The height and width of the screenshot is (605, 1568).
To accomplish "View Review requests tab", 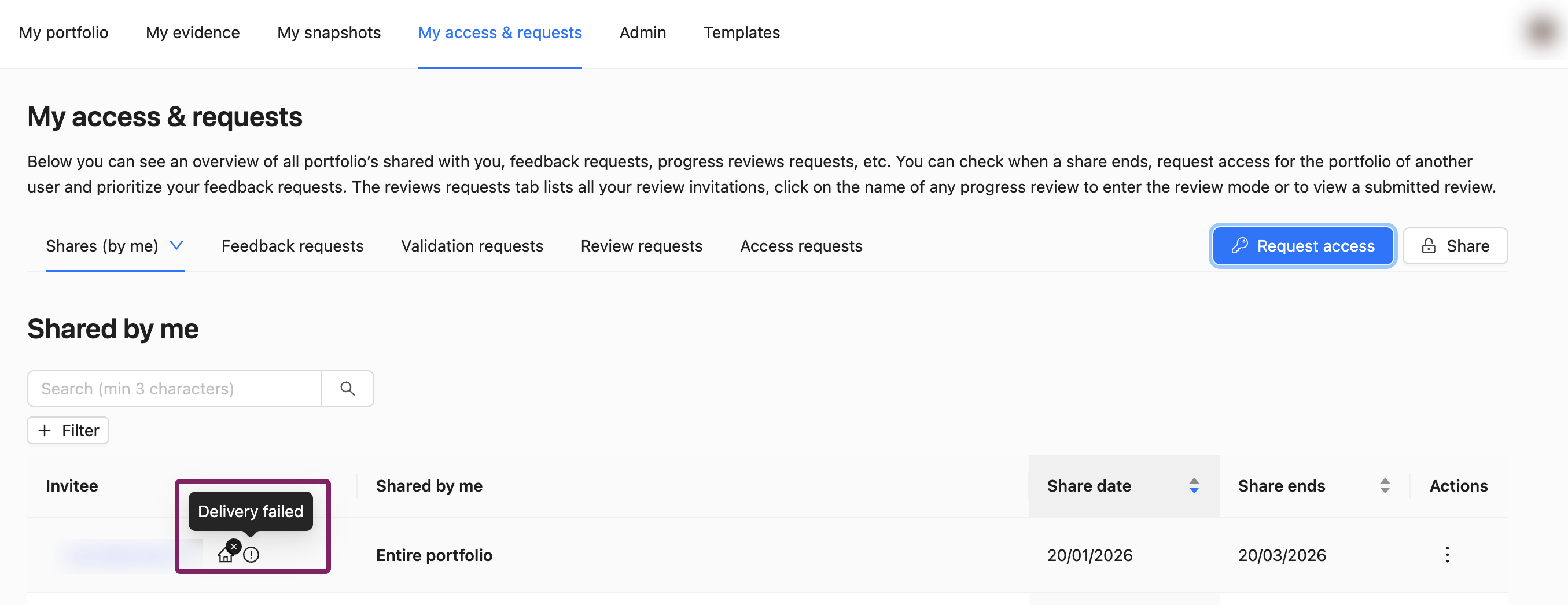I will pyautogui.click(x=641, y=246).
